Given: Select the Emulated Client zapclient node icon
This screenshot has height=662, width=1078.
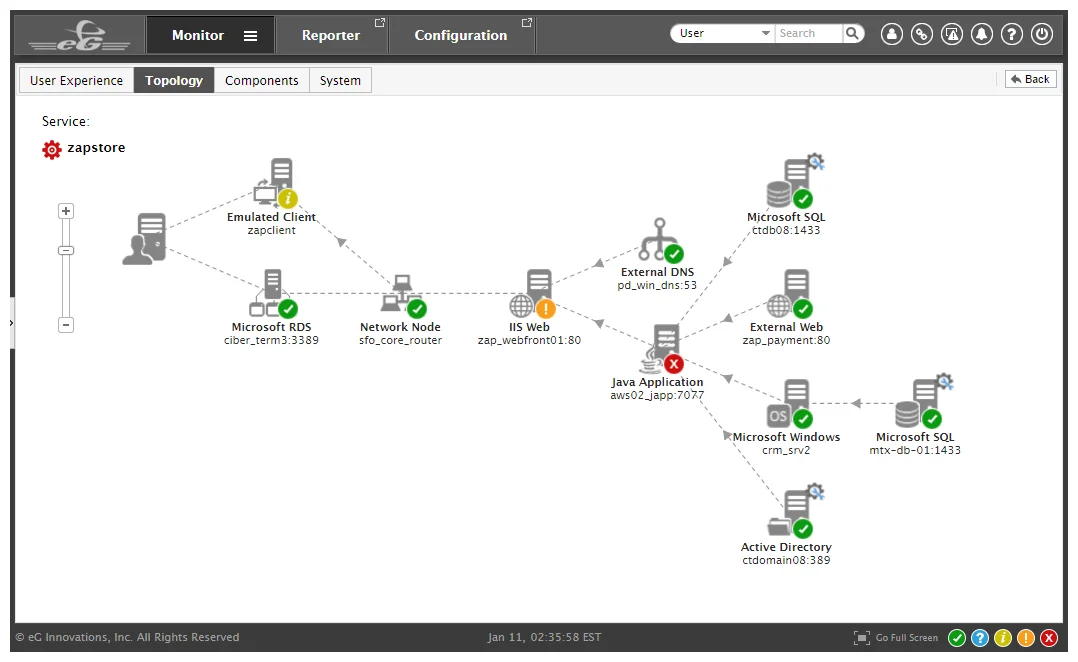Looking at the screenshot, I should click(x=275, y=183).
